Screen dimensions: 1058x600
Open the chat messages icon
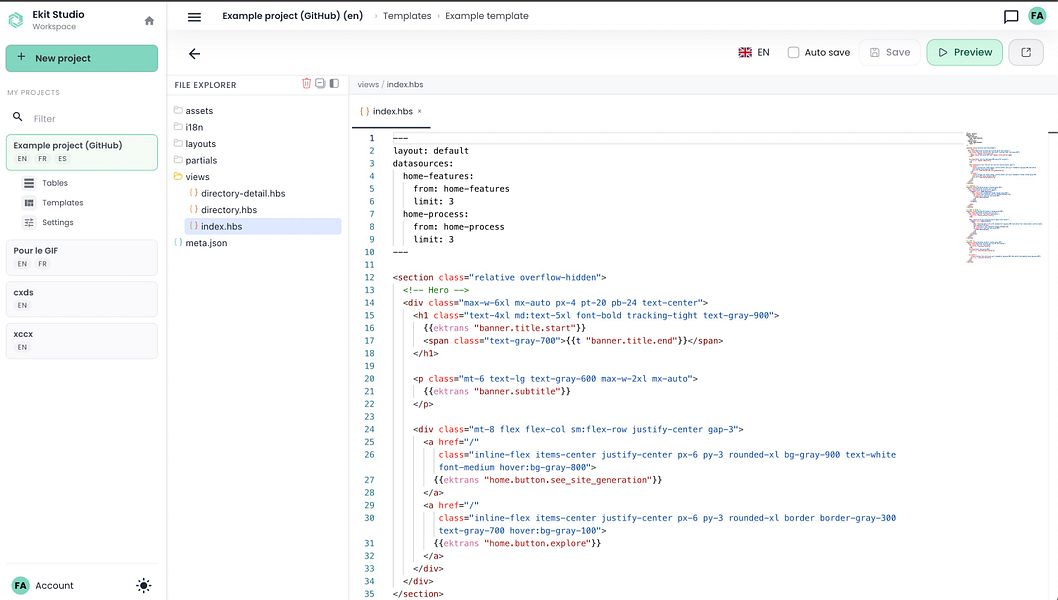[x=1011, y=17]
